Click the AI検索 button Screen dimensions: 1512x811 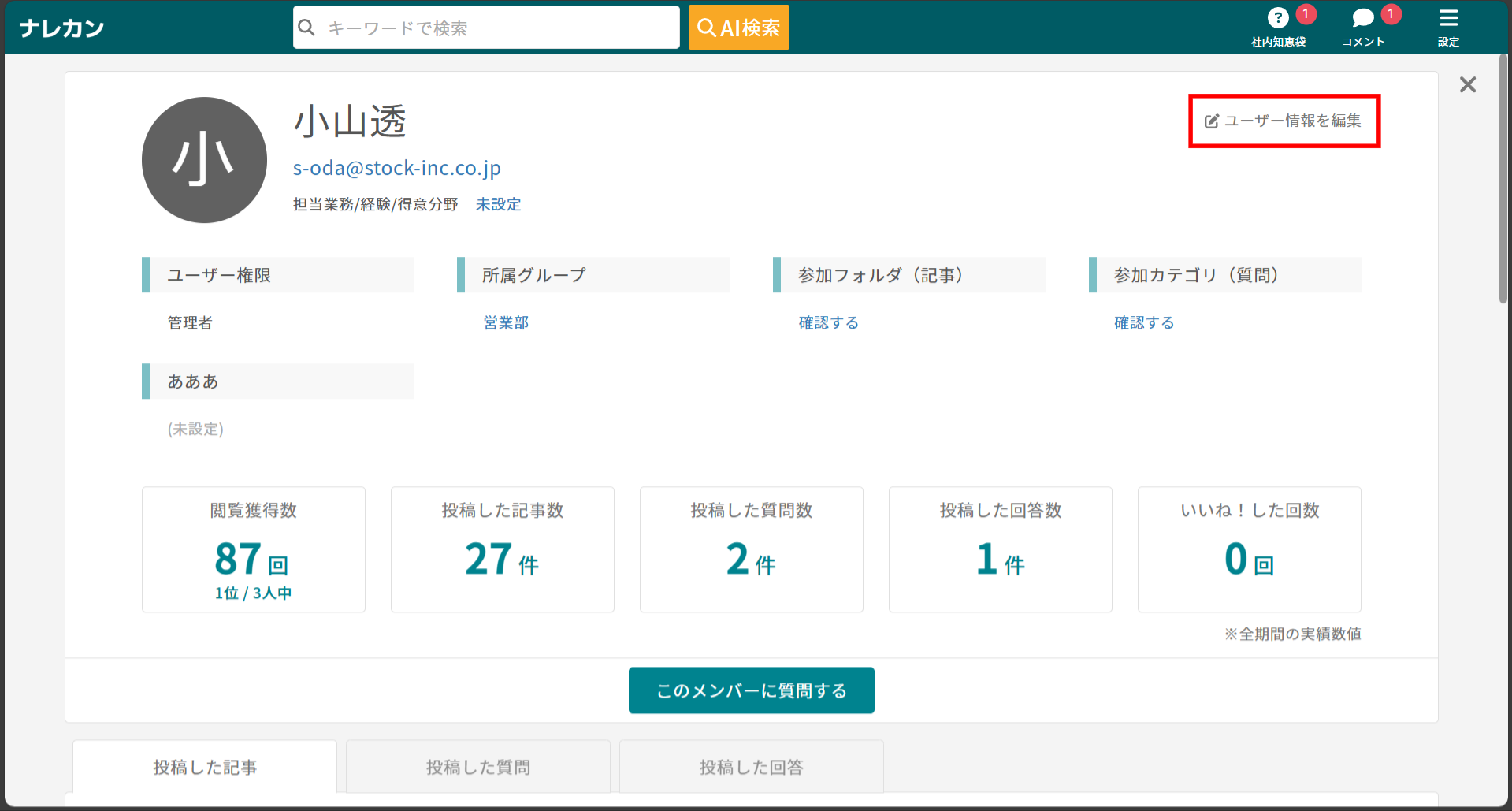tap(738, 28)
